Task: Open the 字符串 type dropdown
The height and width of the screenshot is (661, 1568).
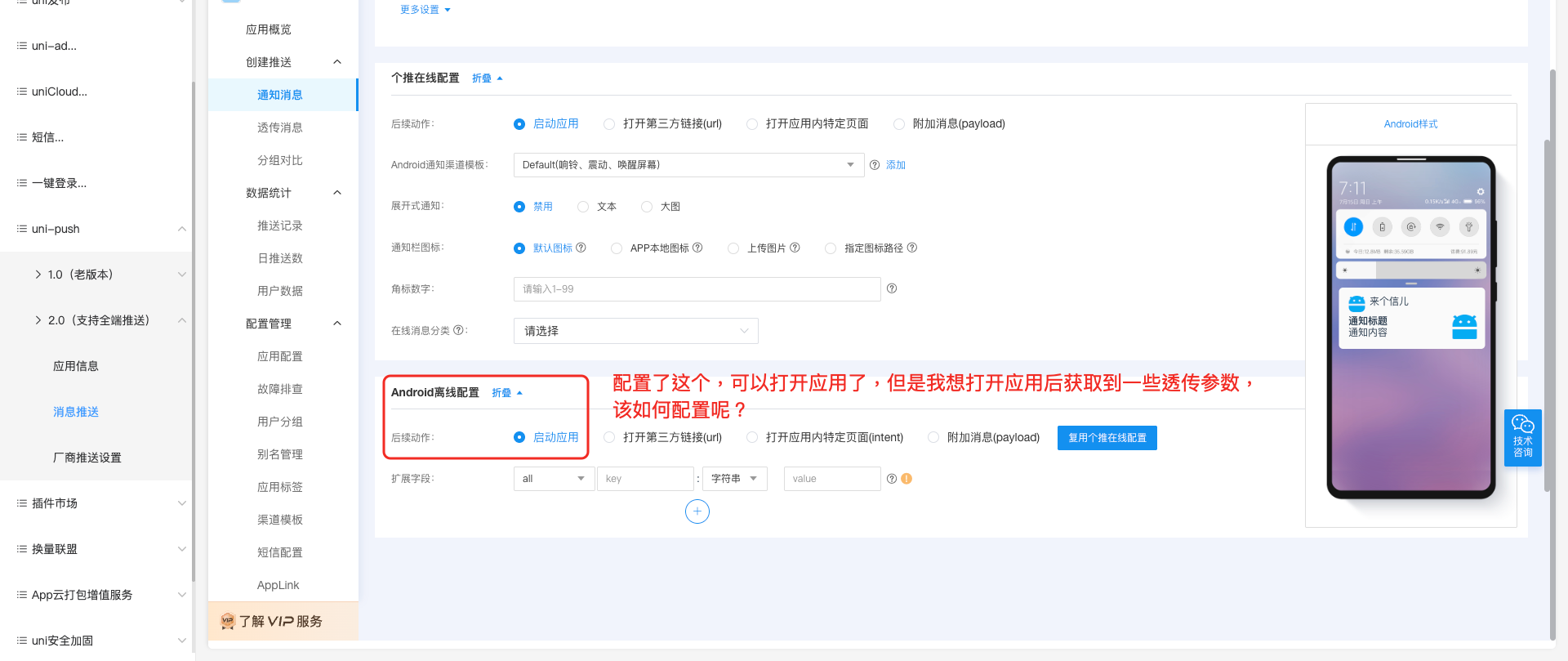Action: pyautogui.click(x=734, y=479)
